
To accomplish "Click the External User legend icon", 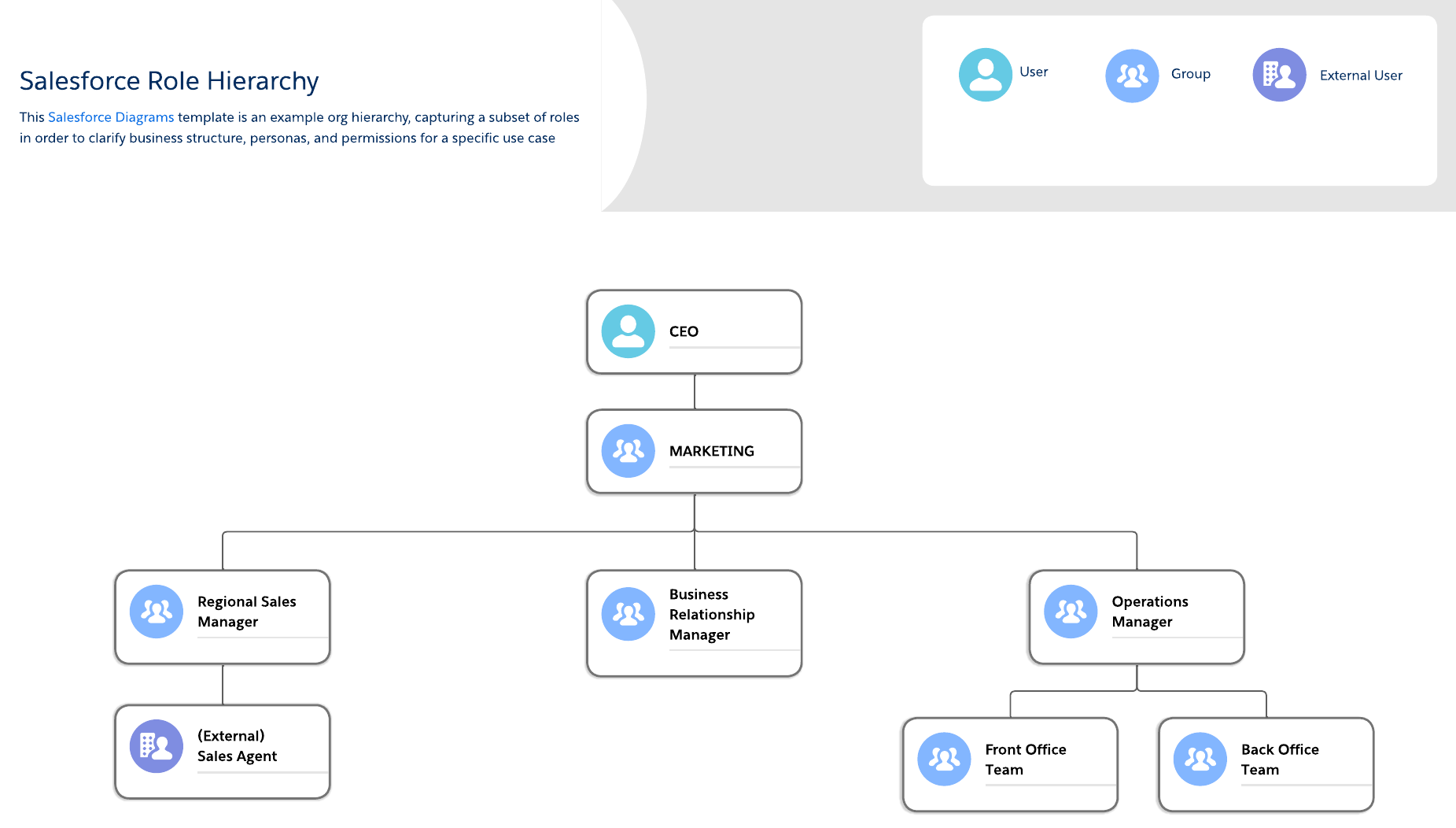I will 1279,75.
